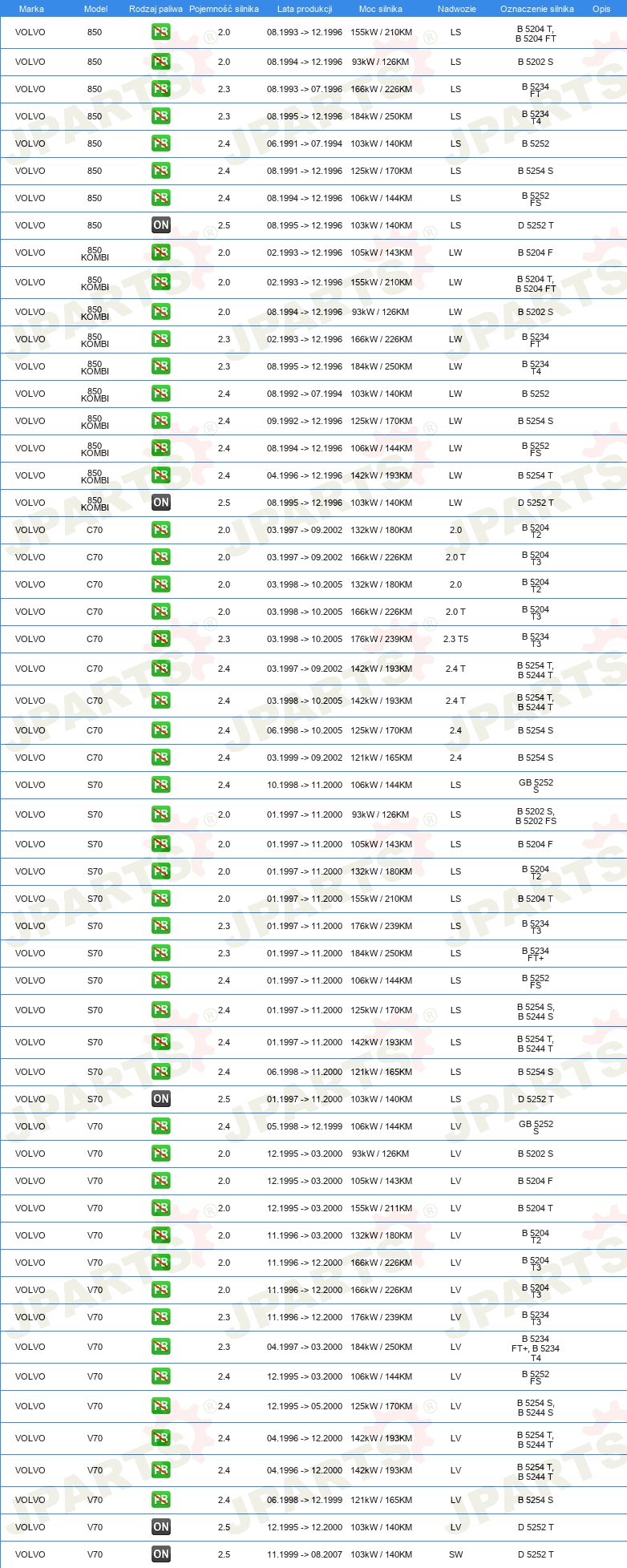Screen dimensions: 627x1568
Task: Click petrol icon for 850 LS 166kW / 226KM
Action: tap(160, 89)
